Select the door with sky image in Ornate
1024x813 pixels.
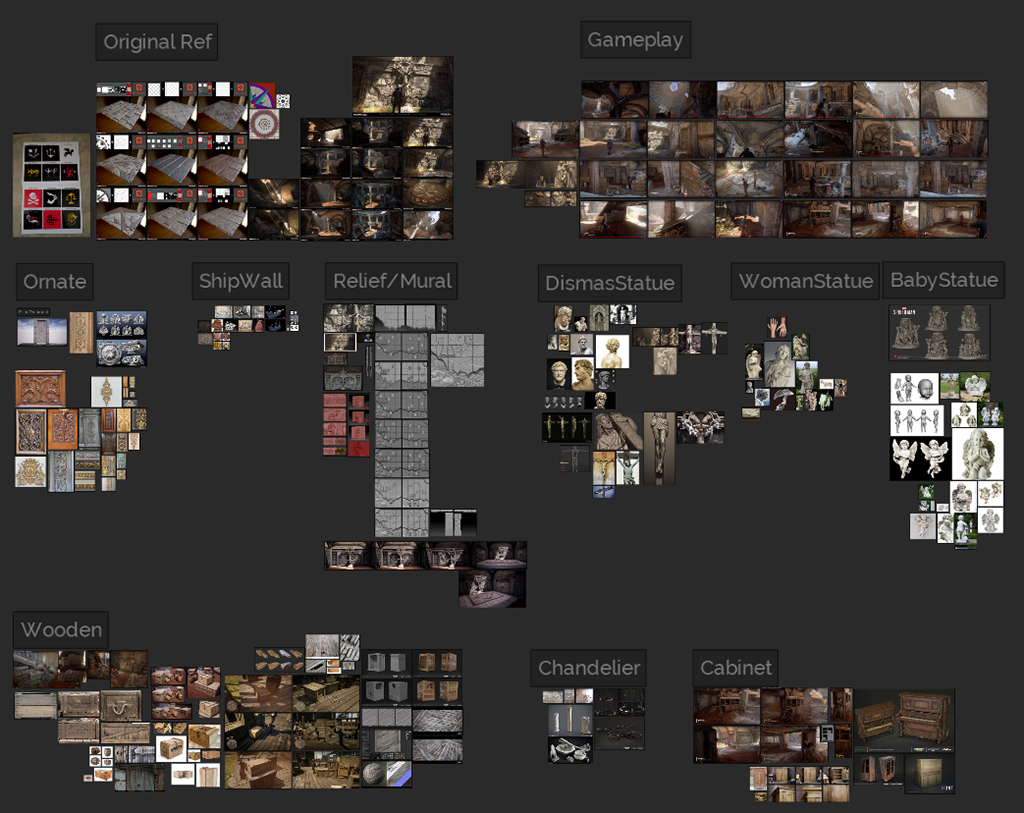point(42,331)
